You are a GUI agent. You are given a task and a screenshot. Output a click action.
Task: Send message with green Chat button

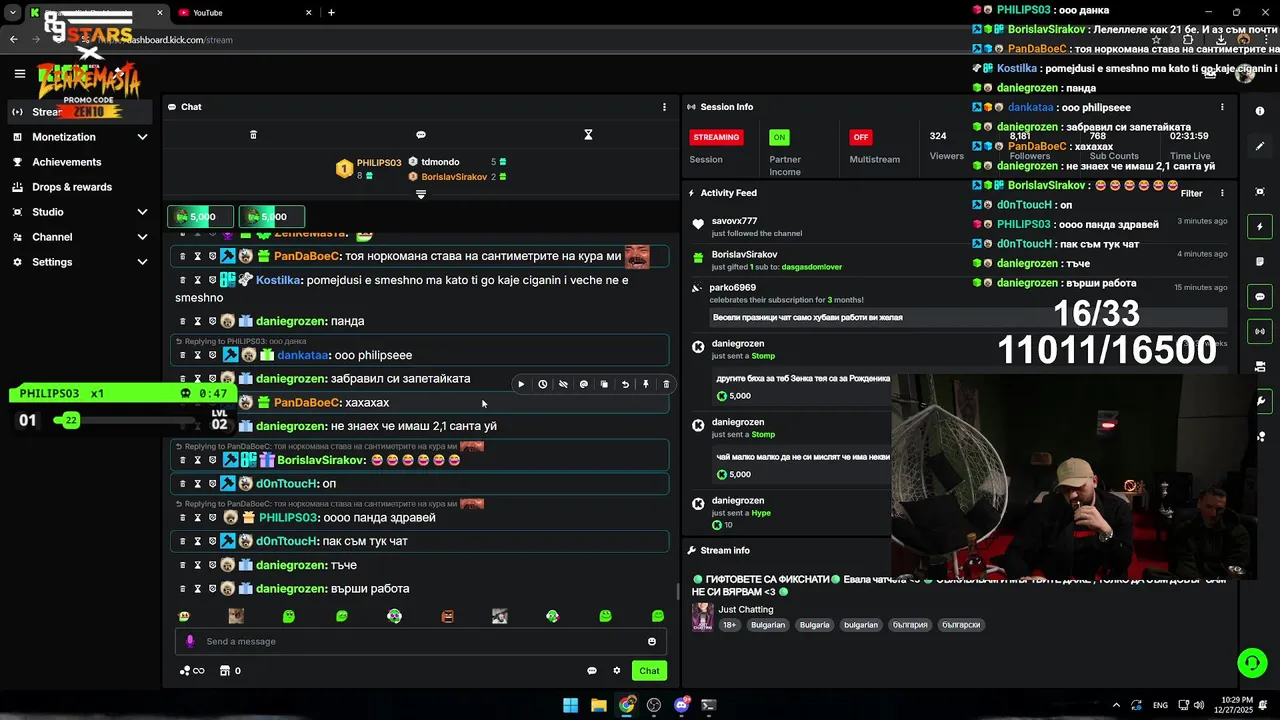coord(650,671)
